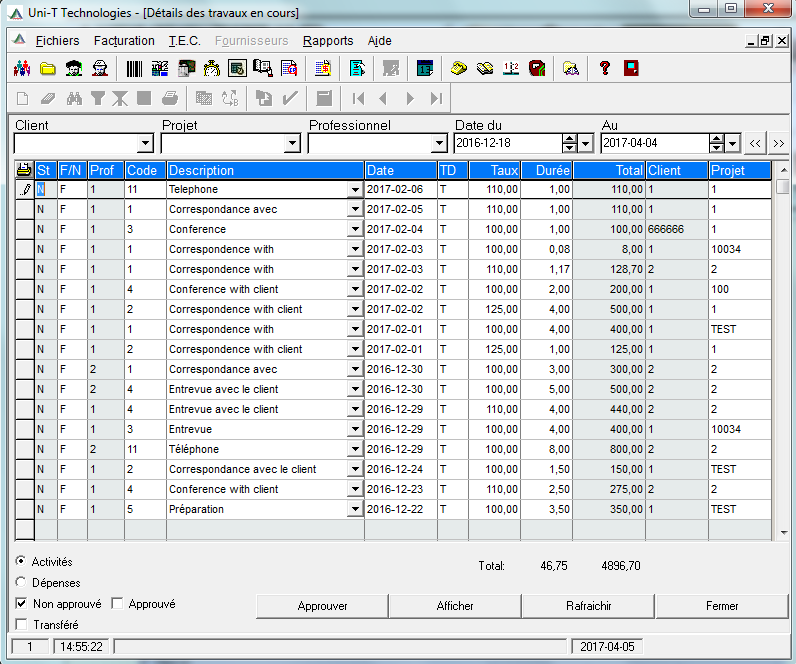The width and height of the screenshot is (796, 664).
Task: Expand the Client dropdown filter
Action: tap(145, 144)
